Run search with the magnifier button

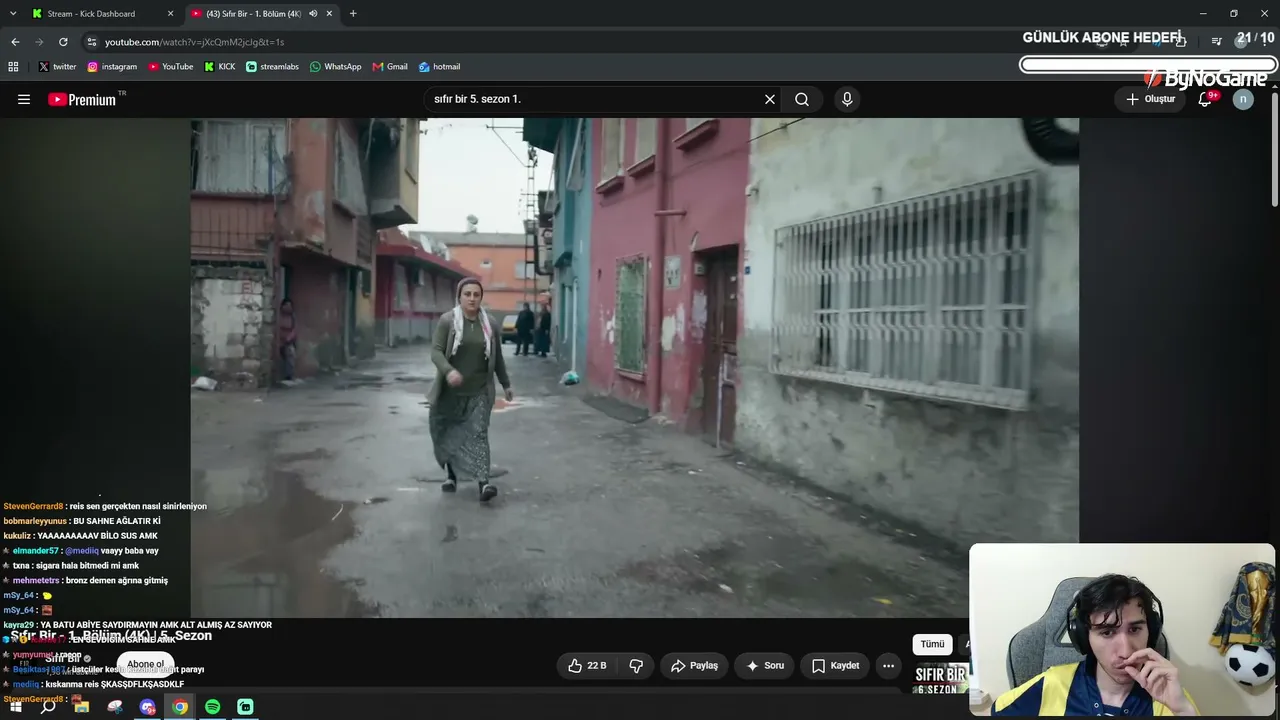802,99
